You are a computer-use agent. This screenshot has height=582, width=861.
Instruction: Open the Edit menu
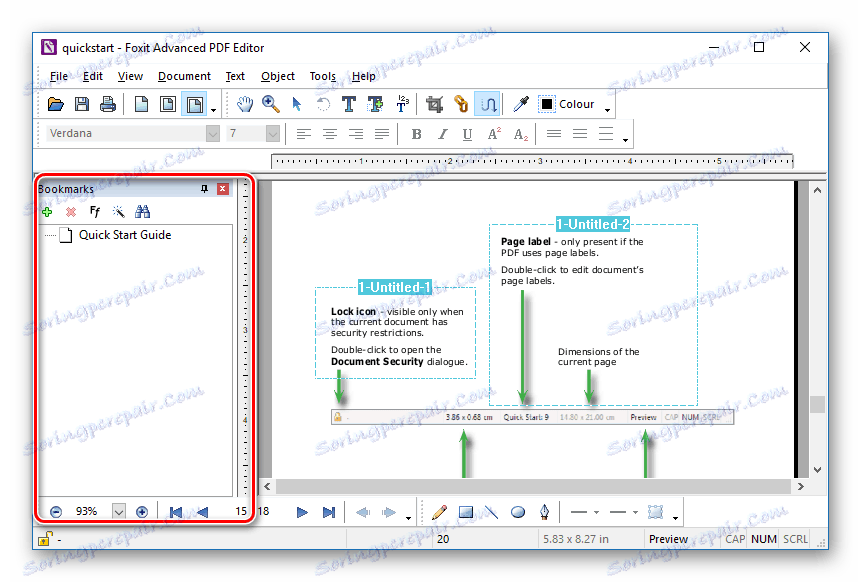pos(93,76)
